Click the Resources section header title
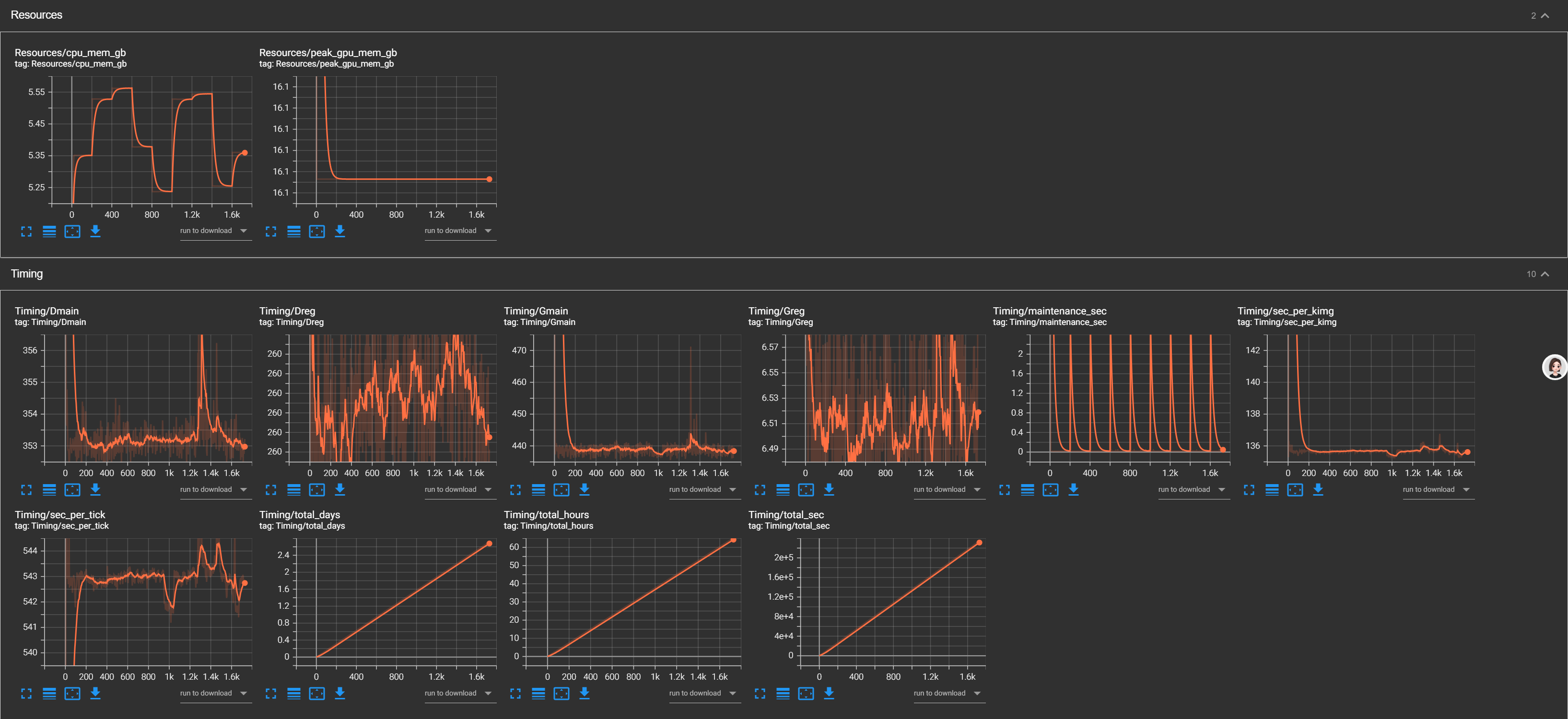Screen dimensions: 1568x719 coord(36,15)
